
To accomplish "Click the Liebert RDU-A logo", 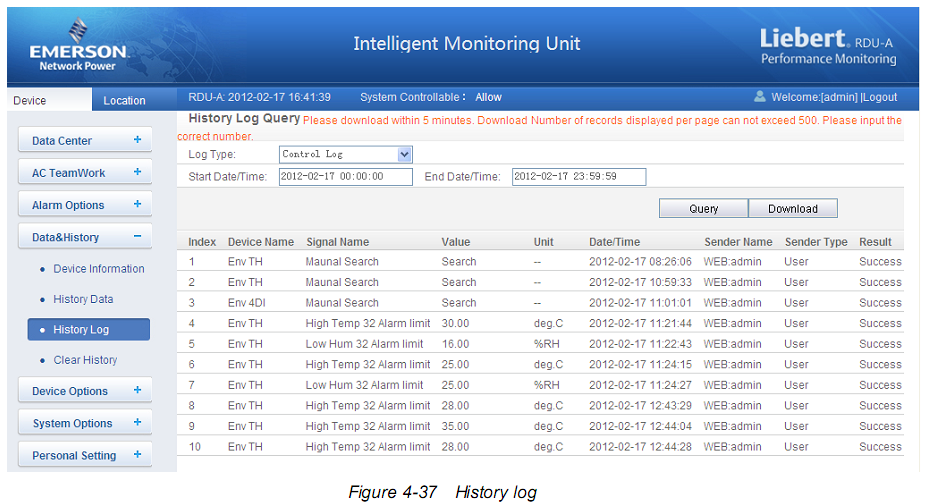I will click(x=827, y=45).
